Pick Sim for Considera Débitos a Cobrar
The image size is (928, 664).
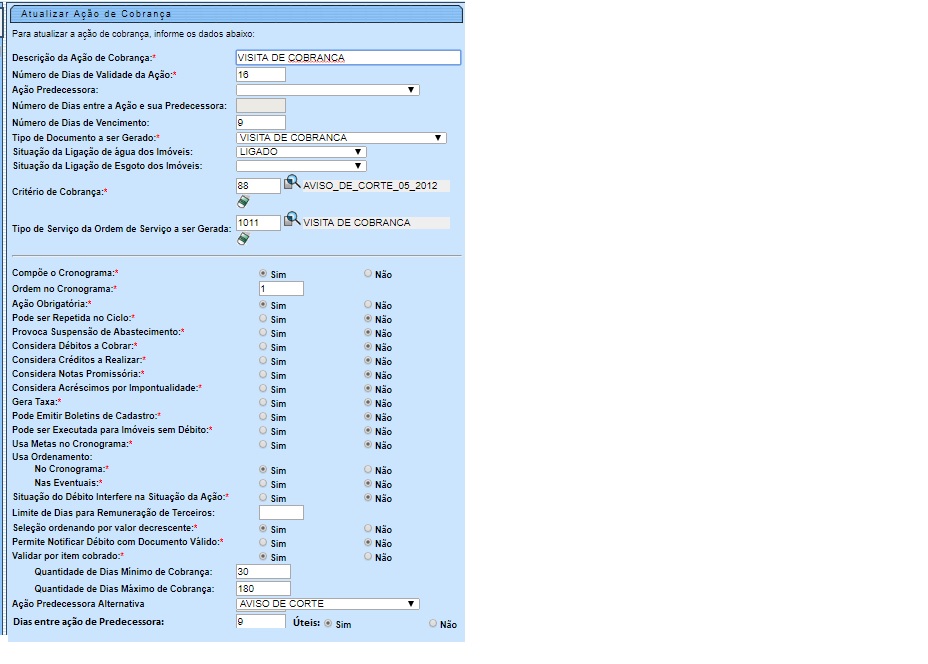[263, 347]
